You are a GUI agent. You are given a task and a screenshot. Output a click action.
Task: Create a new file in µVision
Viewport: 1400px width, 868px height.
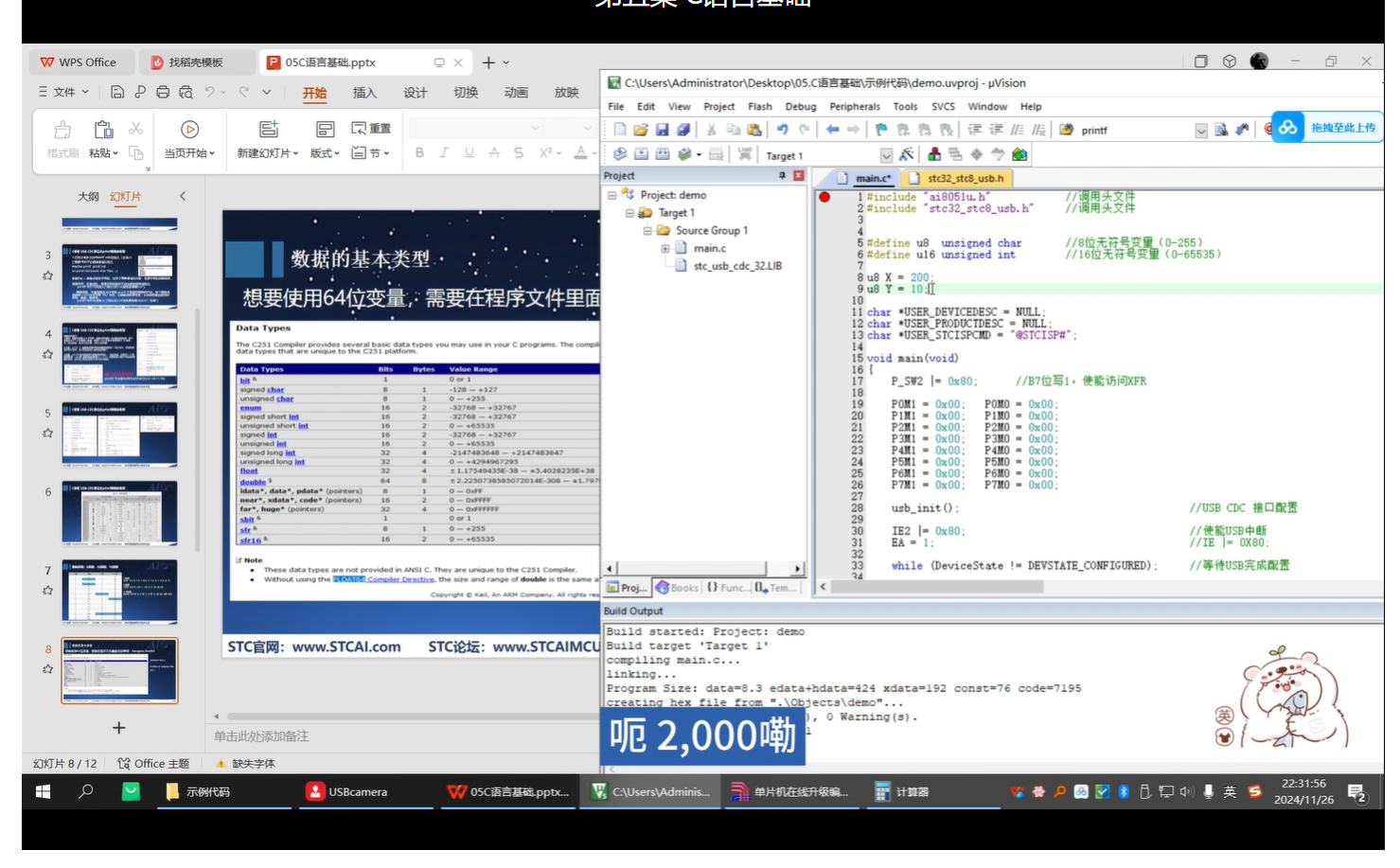click(x=619, y=130)
